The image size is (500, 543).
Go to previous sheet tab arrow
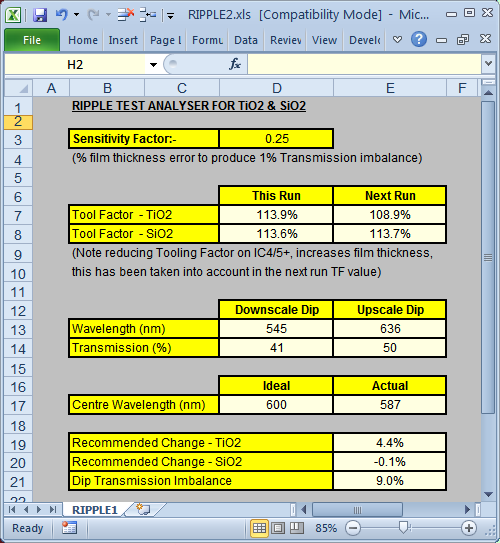coord(26,509)
